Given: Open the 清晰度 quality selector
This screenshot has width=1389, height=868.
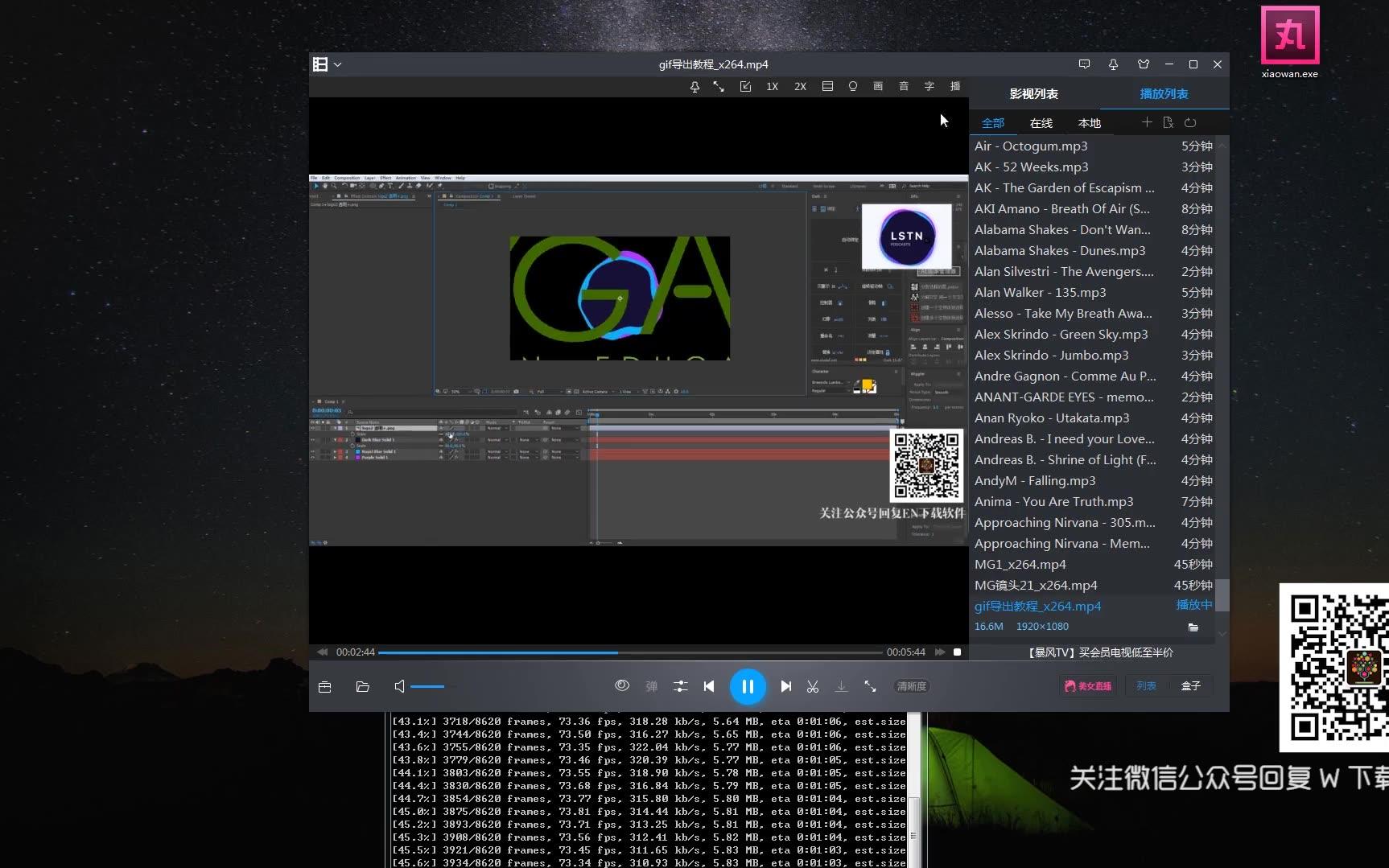Looking at the screenshot, I should pos(912,686).
